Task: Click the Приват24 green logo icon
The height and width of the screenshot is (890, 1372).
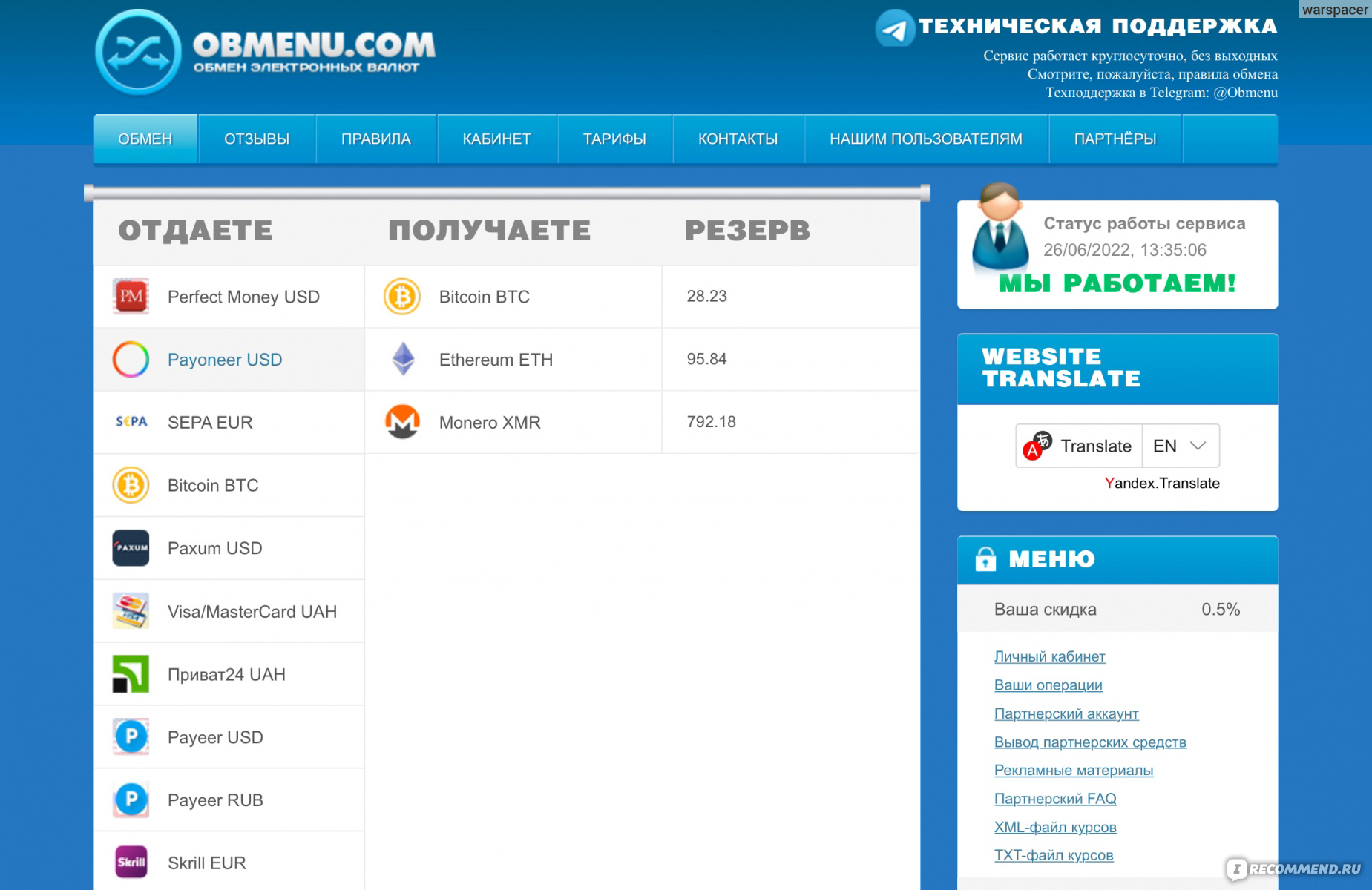Action: click(x=131, y=674)
